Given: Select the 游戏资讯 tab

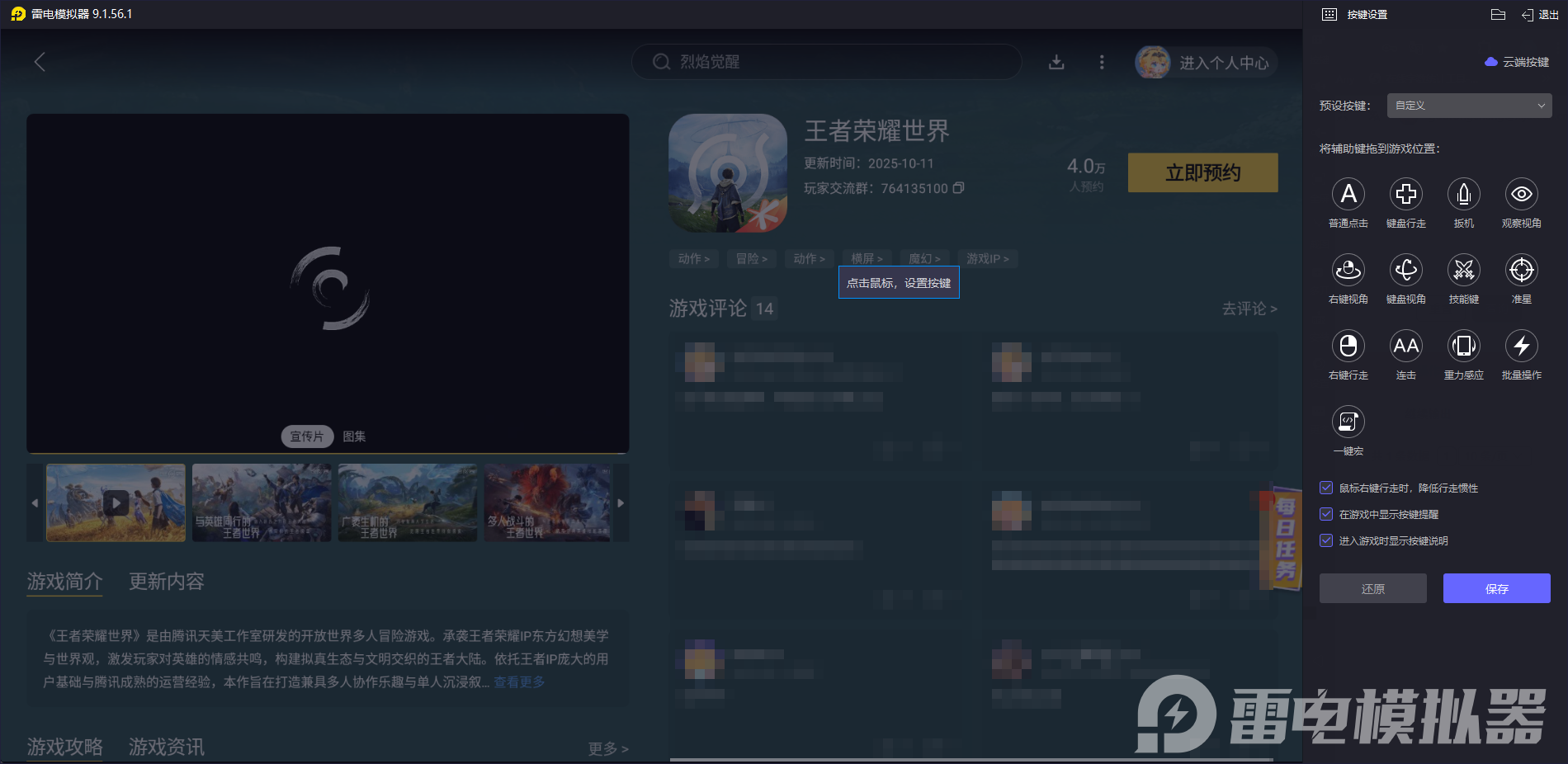Looking at the screenshot, I should pos(167,747).
